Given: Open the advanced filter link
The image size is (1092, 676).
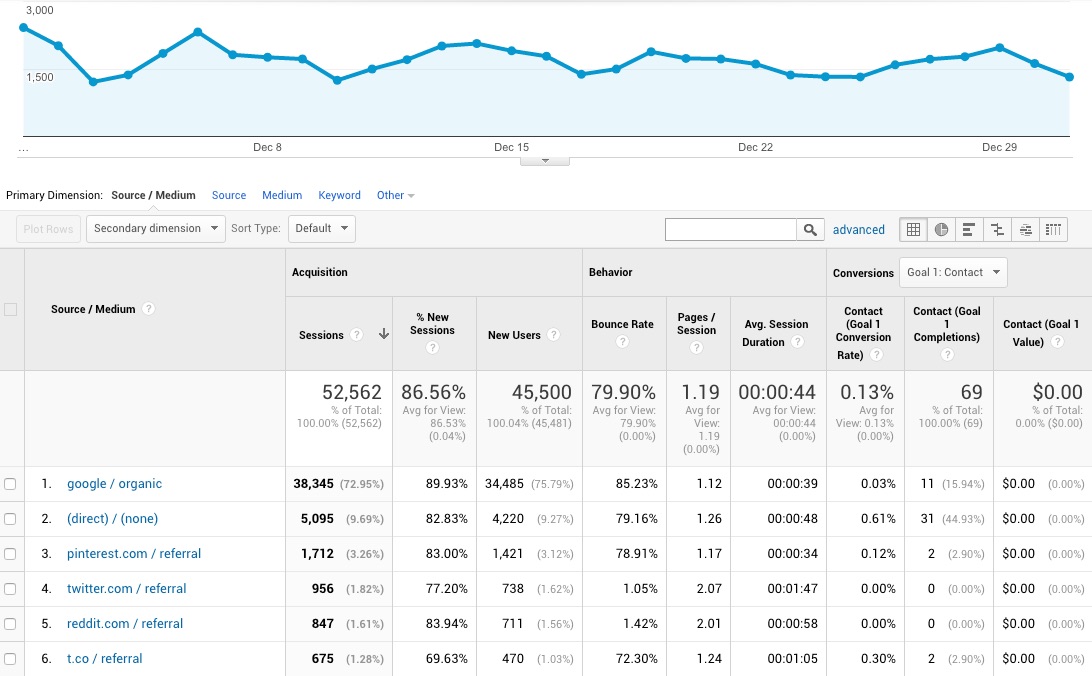Looking at the screenshot, I should (x=859, y=229).
